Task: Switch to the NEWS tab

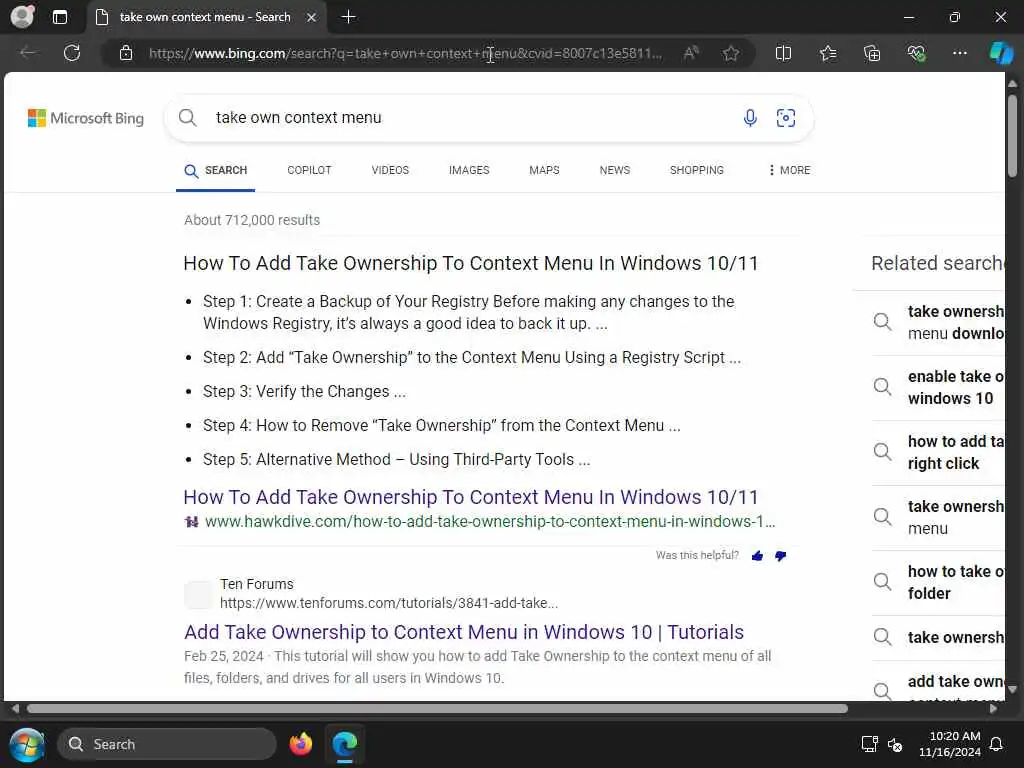Action: tap(615, 170)
